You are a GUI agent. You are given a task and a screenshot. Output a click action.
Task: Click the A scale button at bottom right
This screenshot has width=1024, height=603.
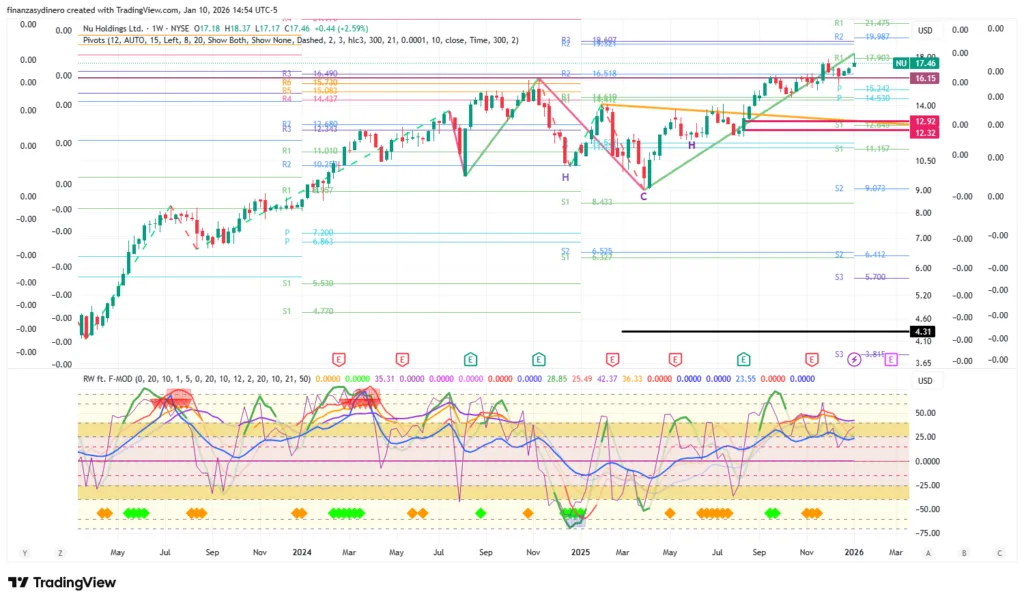pos(929,552)
